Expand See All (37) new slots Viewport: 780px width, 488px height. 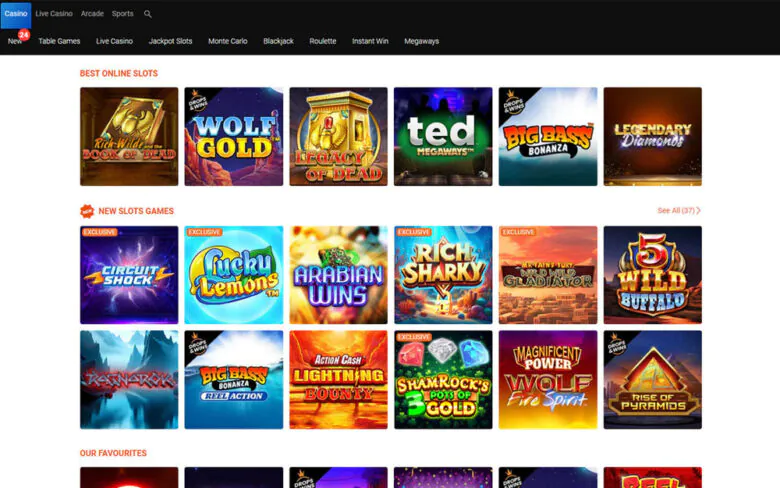(679, 210)
